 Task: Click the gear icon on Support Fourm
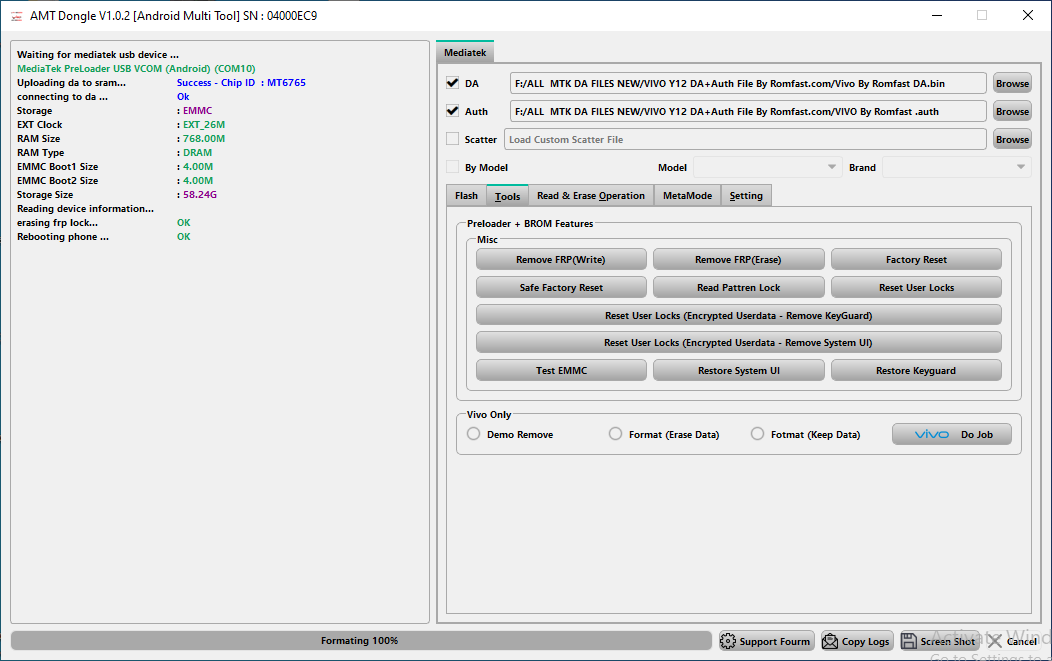click(x=728, y=642)
